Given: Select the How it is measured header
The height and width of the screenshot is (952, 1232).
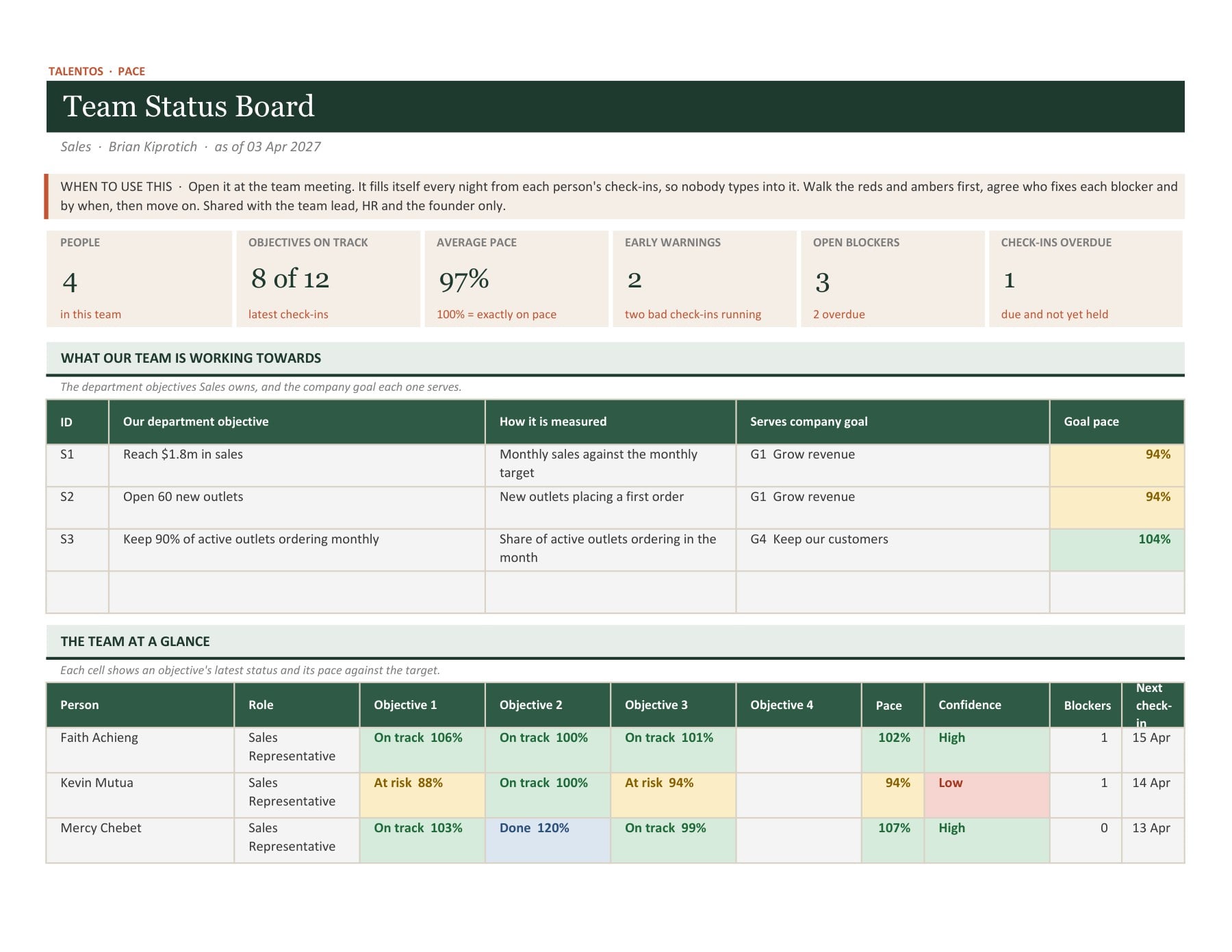Looking at the screenshot, I should tap(611, 422).
